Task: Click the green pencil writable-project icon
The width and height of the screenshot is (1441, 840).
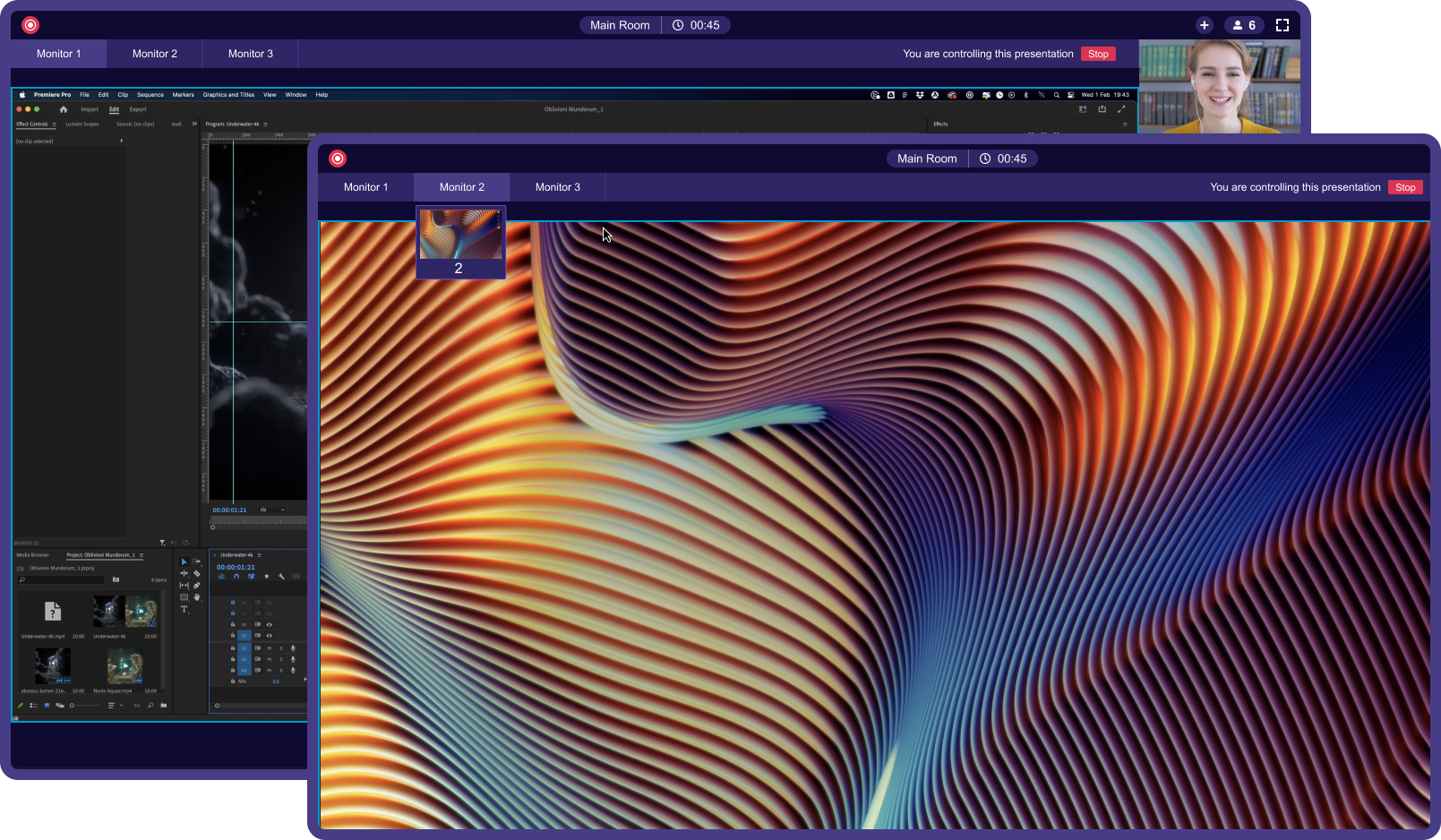Action: (x=21, y=706)
